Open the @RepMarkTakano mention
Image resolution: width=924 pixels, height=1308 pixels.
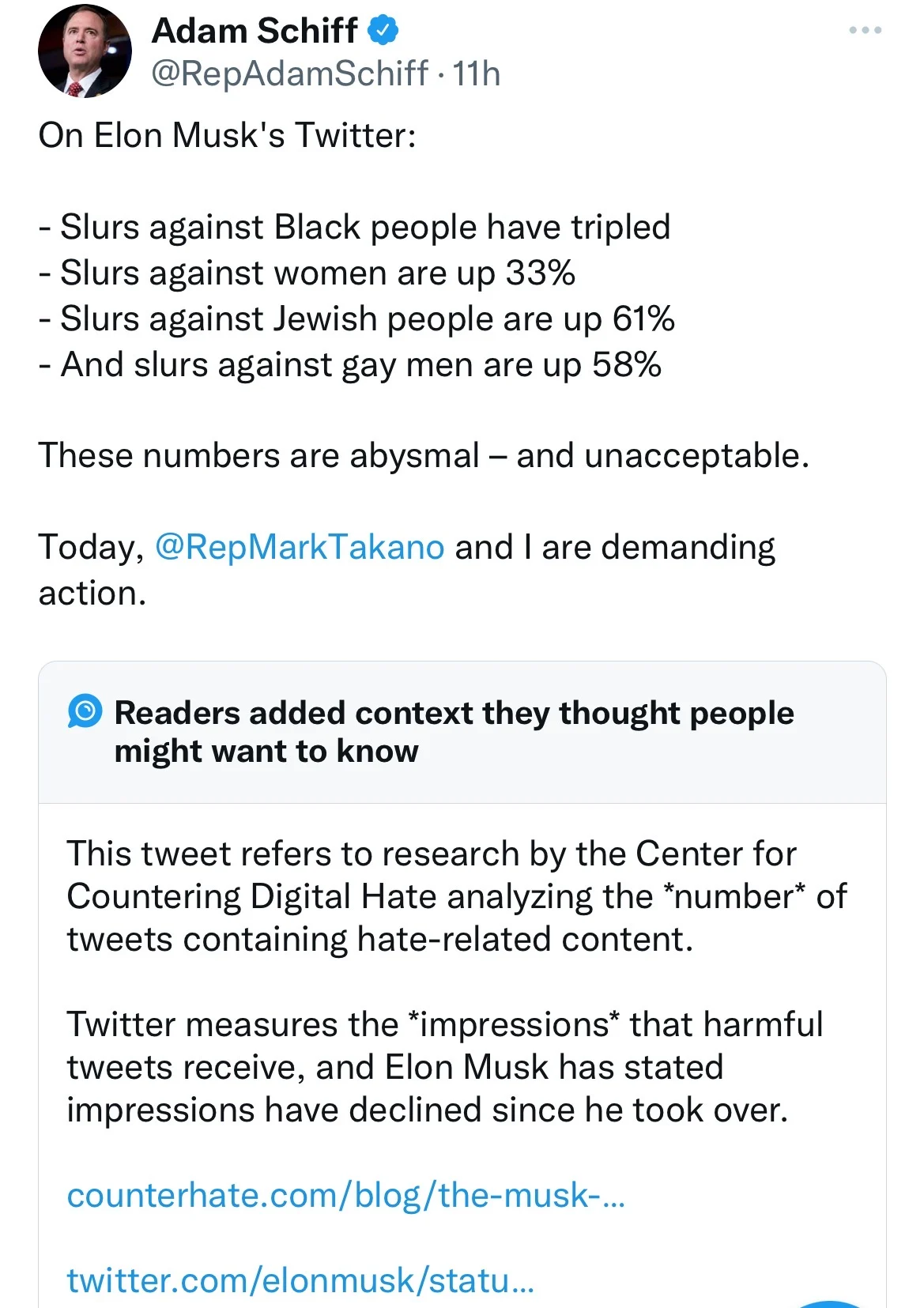[x=300, y=547]
